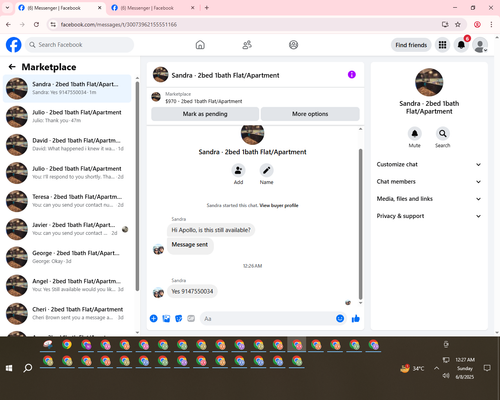
Task: Open the Windows Start menu
Action: point(9,368)
